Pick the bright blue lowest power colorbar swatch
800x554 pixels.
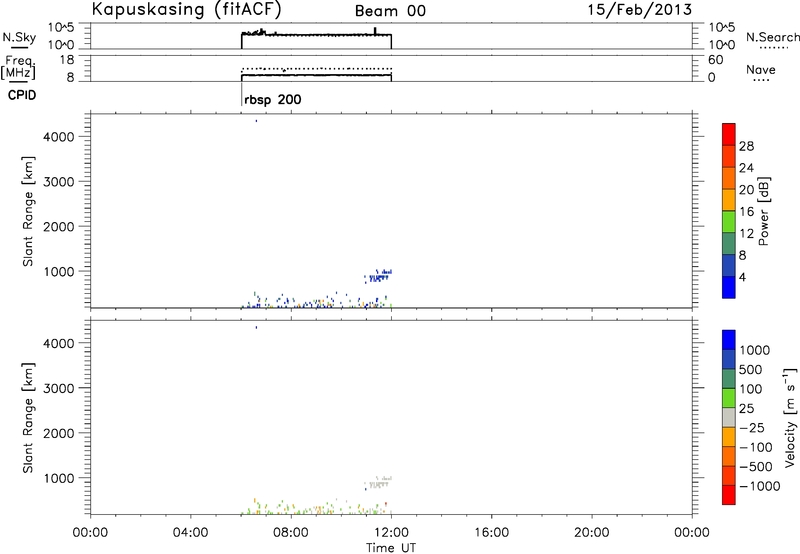tap(729, 287)
